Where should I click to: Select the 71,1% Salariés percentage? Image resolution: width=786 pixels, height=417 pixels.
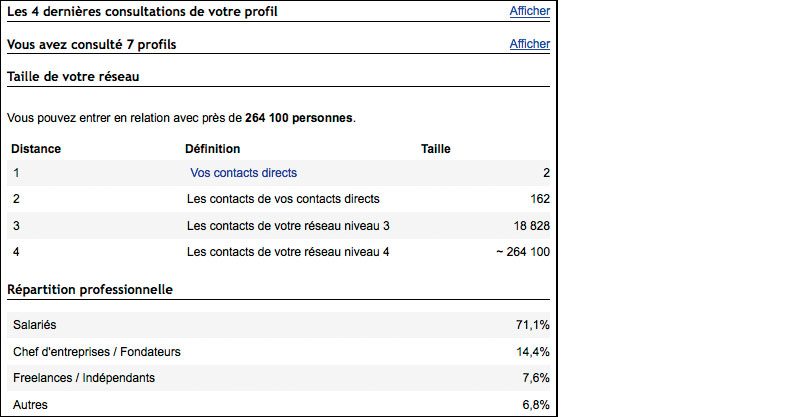[x=532, y=325]
